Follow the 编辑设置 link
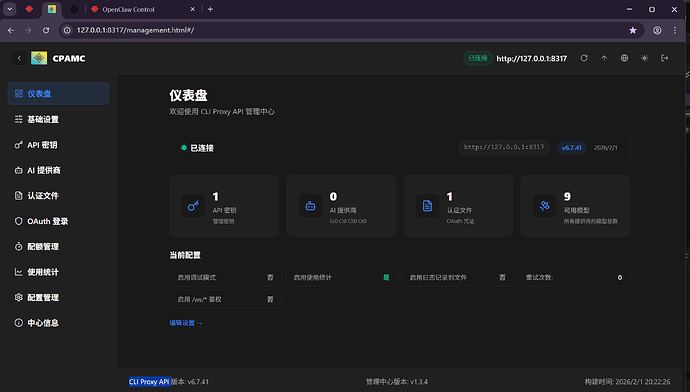This screenshot has width=690, height=392. click(186, 323)
